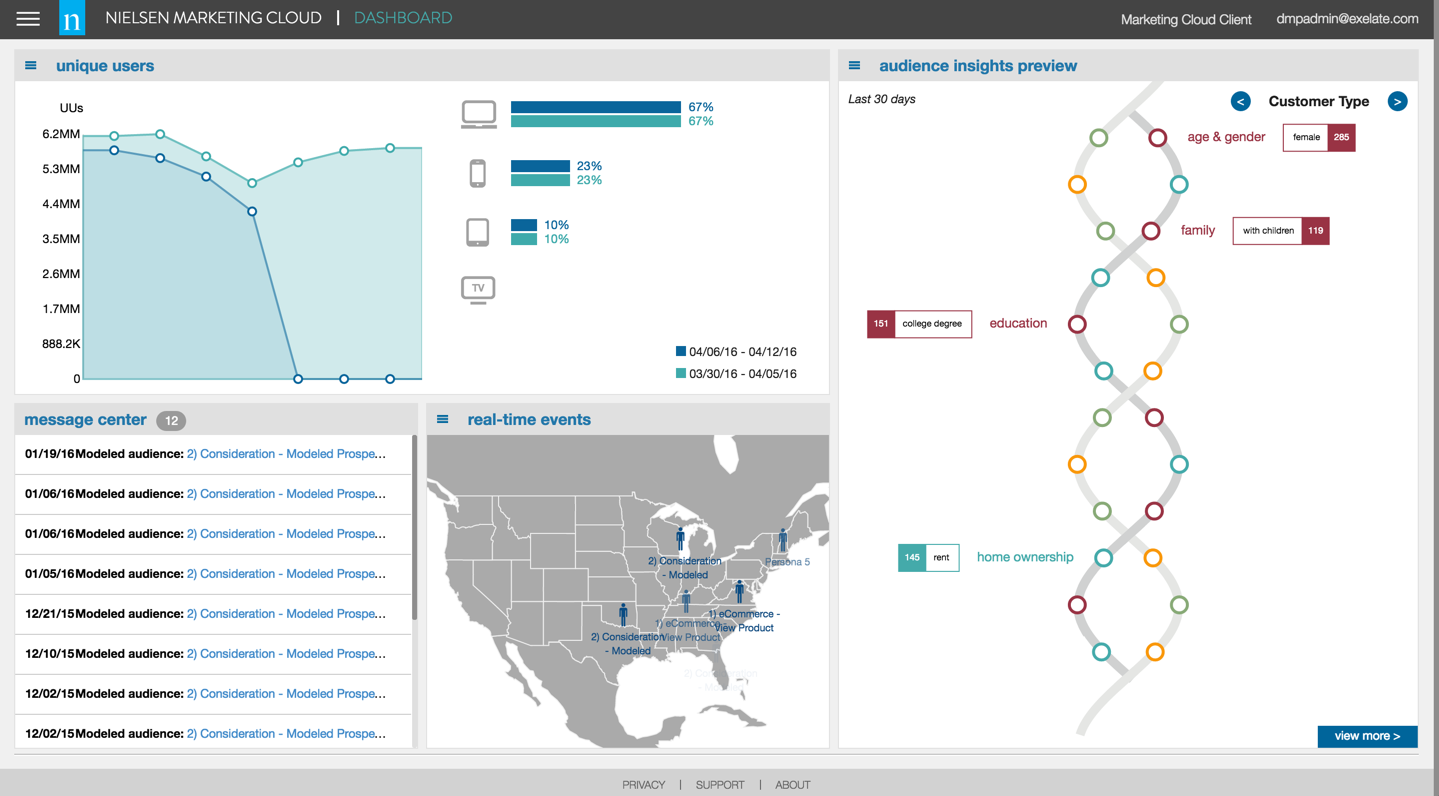Click 03/30/16 - 04/05/16 legend swatch
Image resolution: width=1439 pixels, height=796 pixels.
tap(681, 373)
